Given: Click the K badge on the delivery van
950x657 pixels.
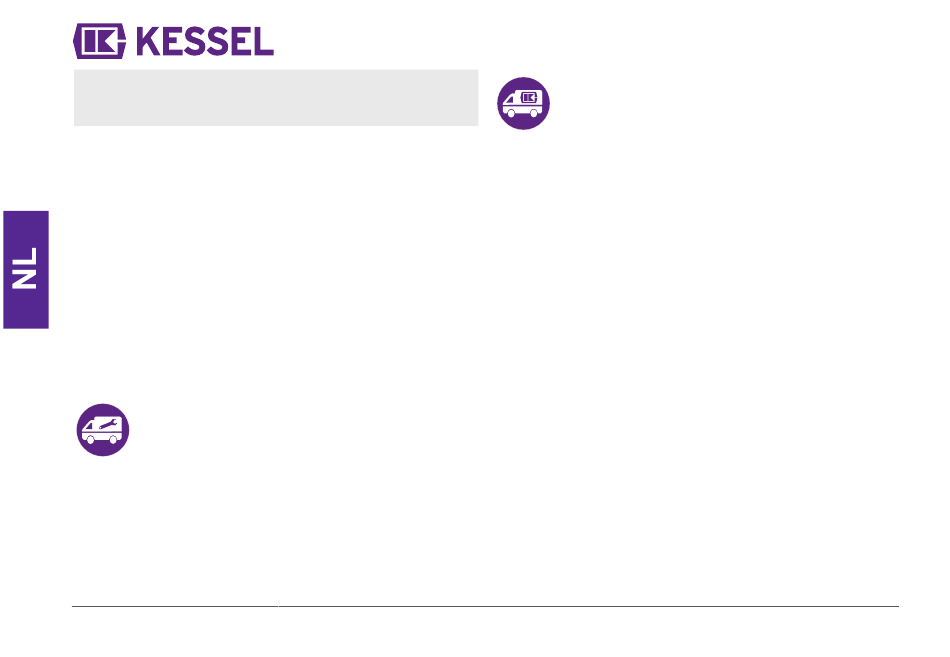Looking at the screenshot, I should tap(529, 98).
